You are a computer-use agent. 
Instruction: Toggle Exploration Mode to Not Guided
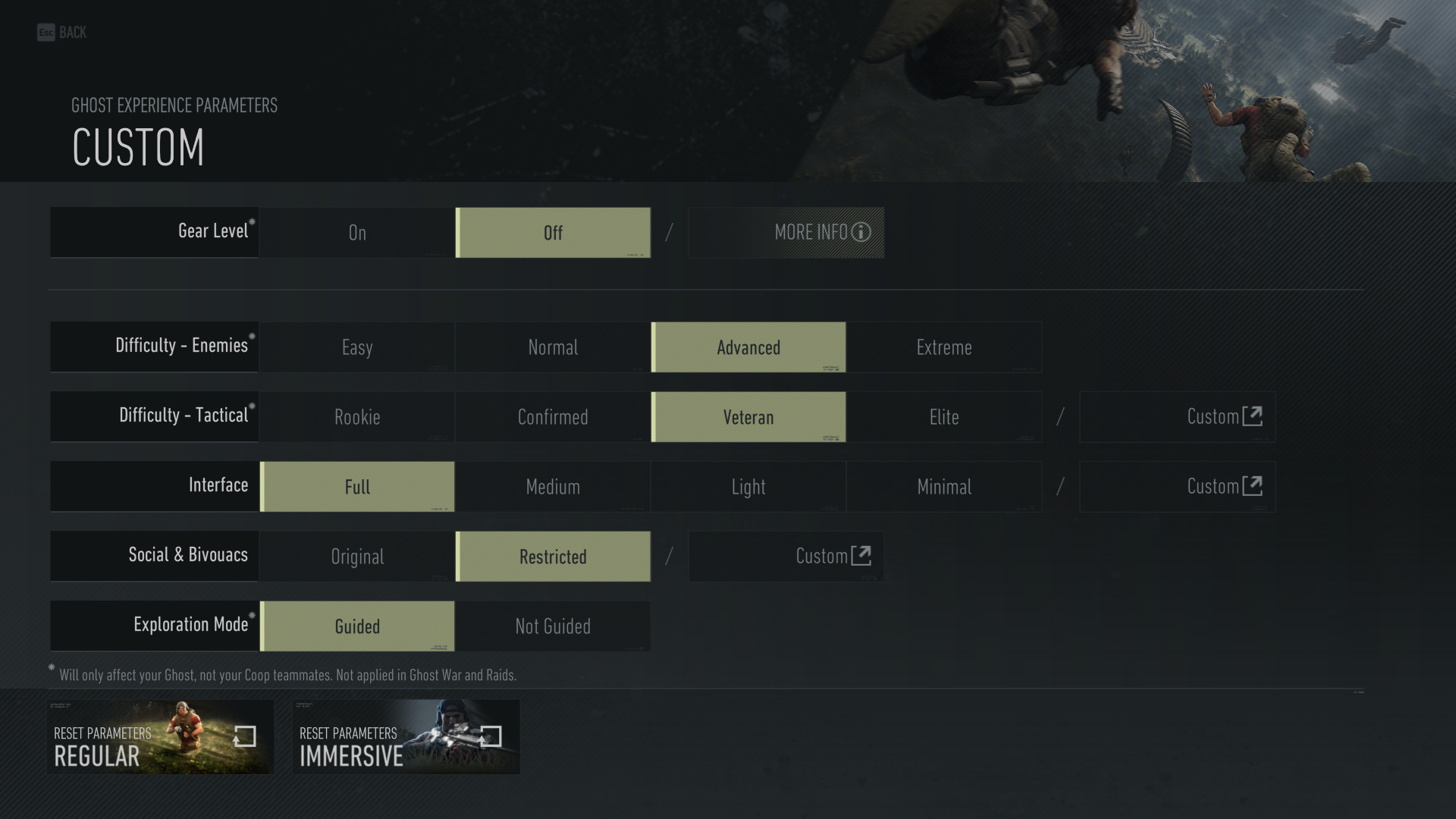point(552,625)
